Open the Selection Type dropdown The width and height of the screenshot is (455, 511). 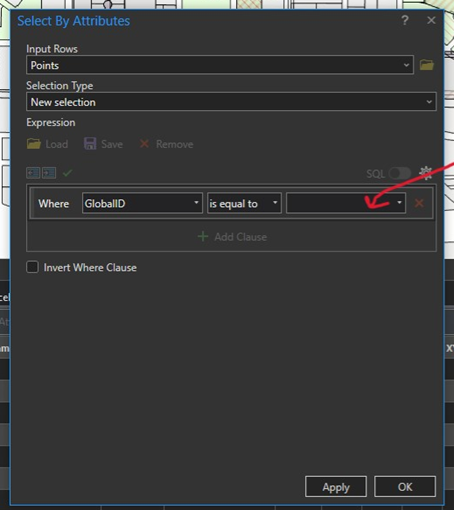[x=231, y=102]
